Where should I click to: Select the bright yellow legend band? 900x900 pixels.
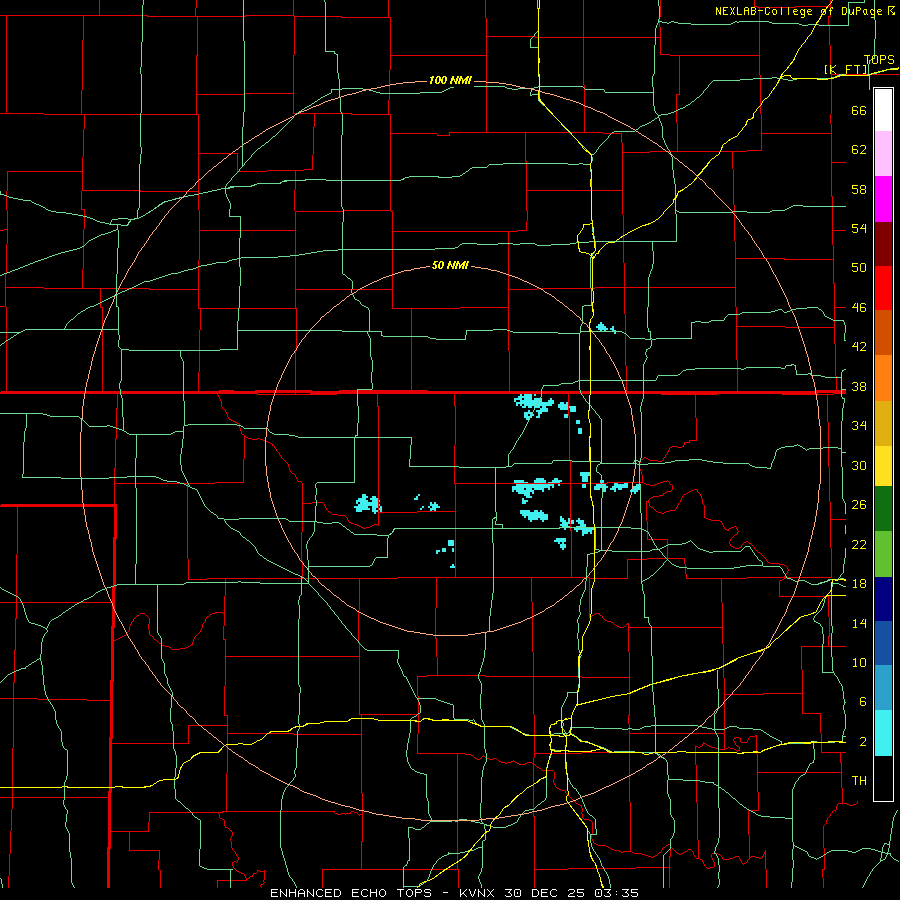click(x=883, y=466)
